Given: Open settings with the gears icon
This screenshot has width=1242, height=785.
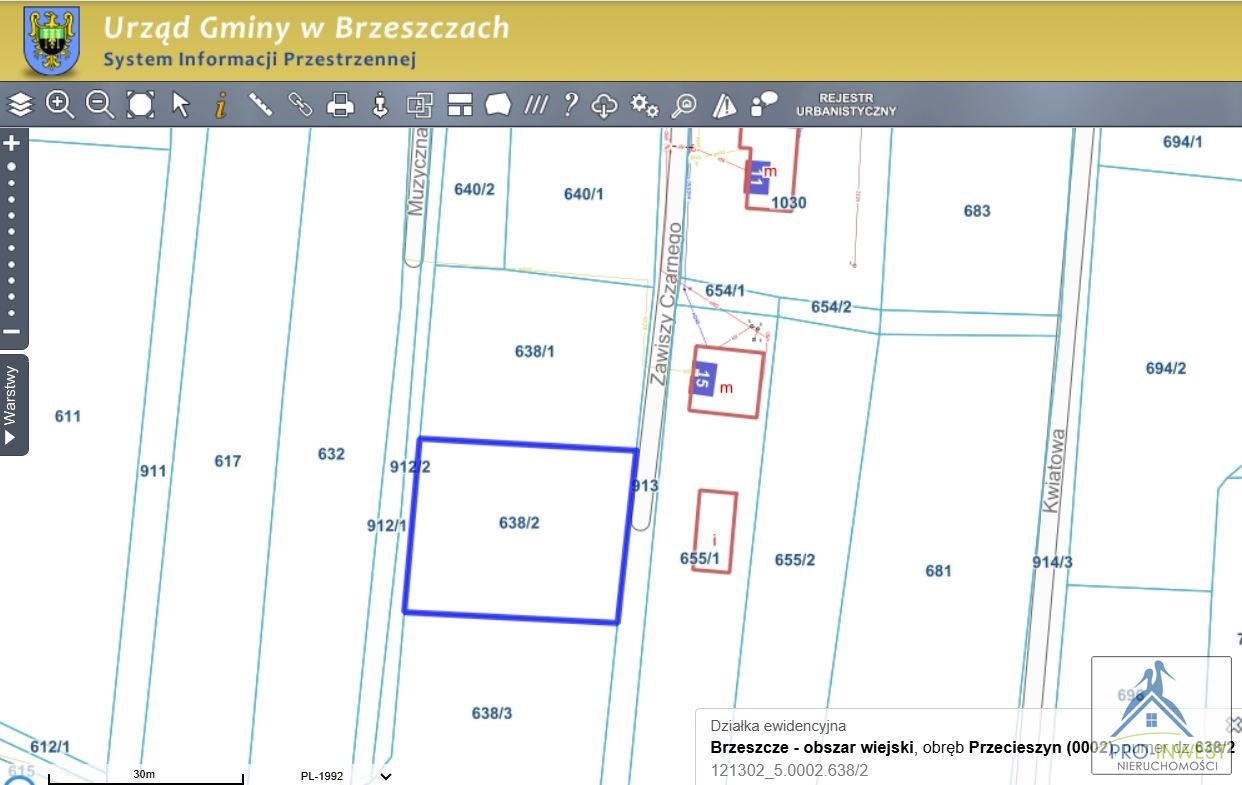Looking at the screenshot, I should tap(645, 104).
